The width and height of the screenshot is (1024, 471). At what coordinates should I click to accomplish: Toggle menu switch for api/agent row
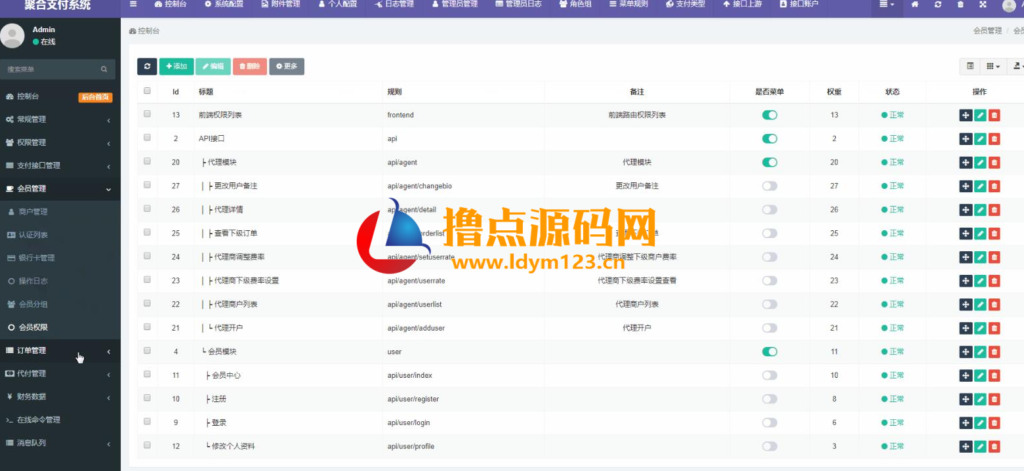click(769, 162)
